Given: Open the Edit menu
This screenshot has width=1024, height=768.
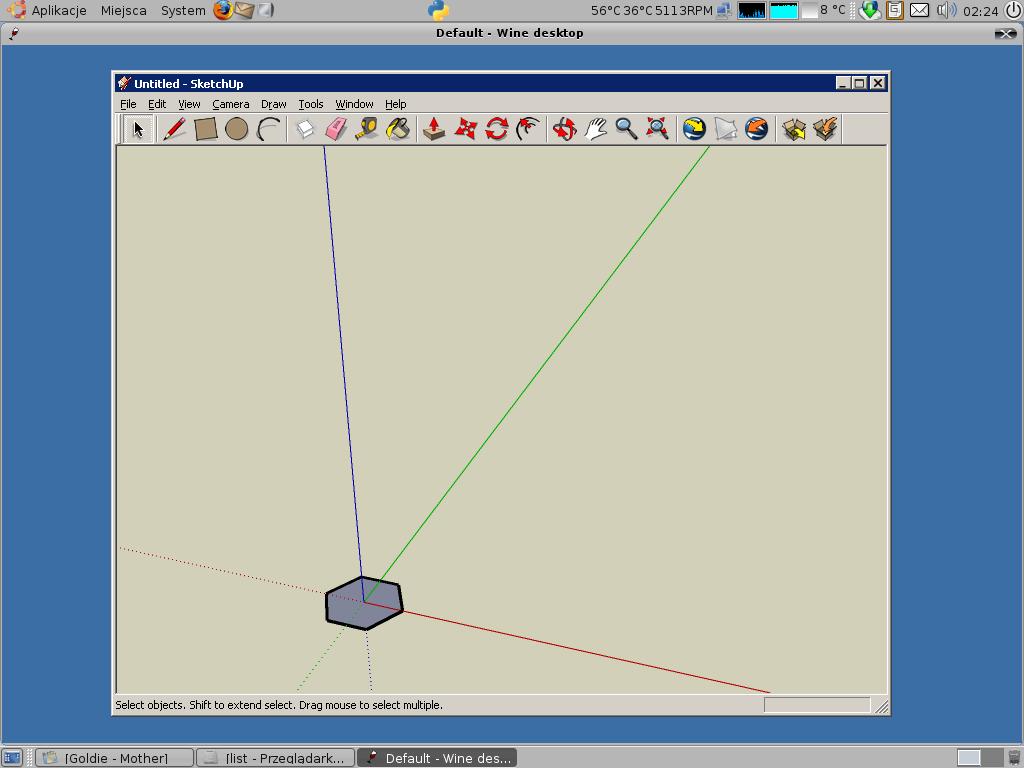Looking at the screenshot, I should coord(157,104).
